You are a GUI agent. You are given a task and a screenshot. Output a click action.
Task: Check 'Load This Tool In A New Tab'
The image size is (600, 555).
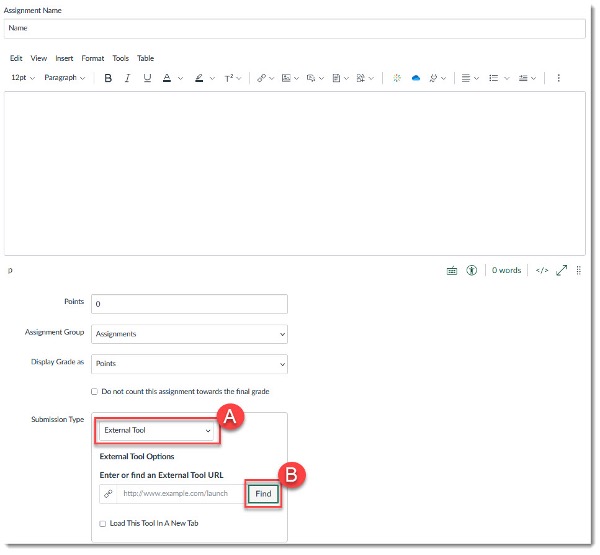pyautogui.click(x=103, y=523)
